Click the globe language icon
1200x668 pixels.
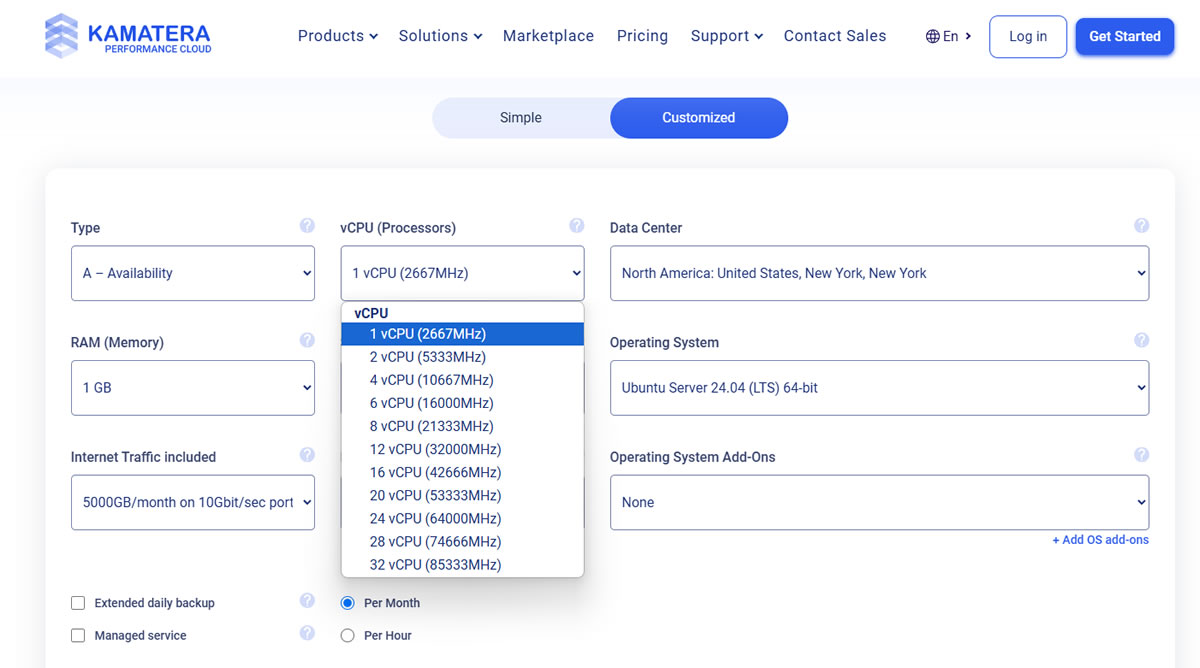tap(932, 36)
